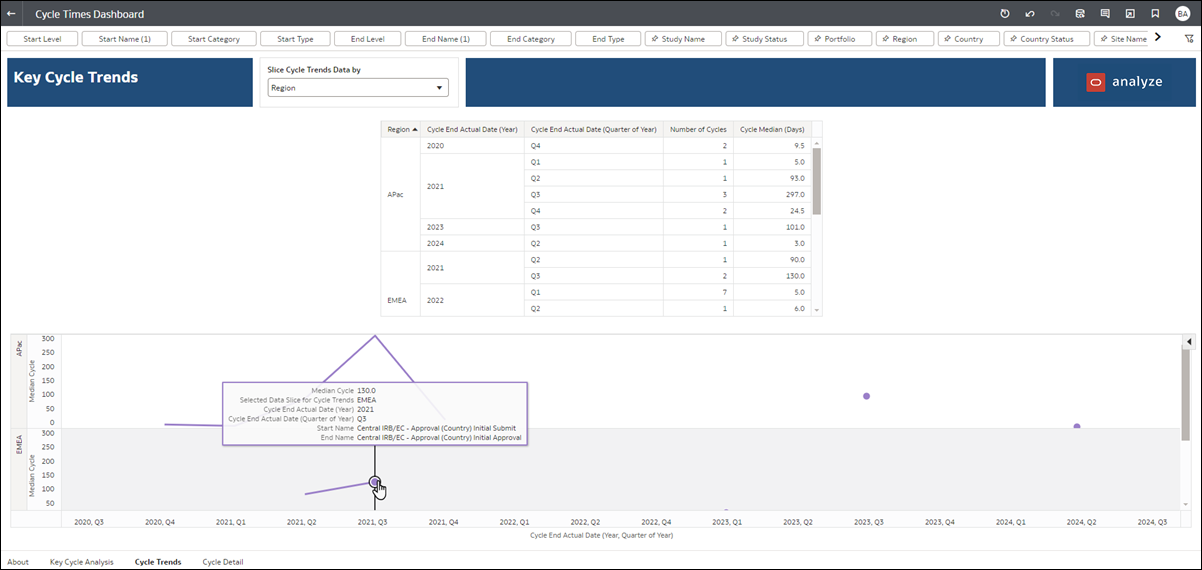Click the 297.0 median value cell
The width and height of the screenshot is (1202, 570).
[x=771, y=195]
